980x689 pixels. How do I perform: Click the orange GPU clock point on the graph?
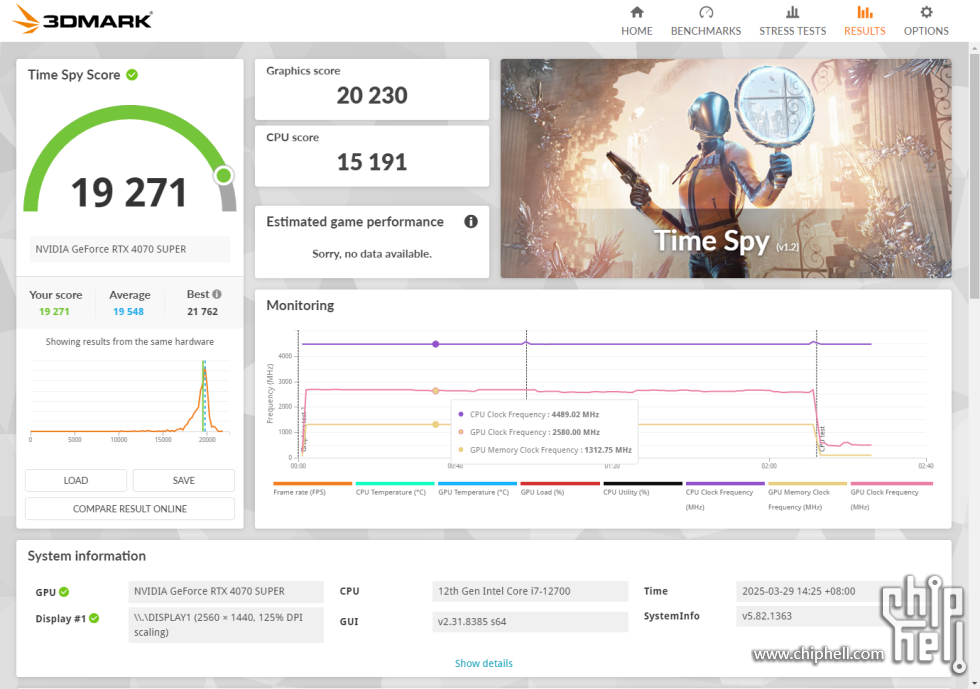point(436,391)
